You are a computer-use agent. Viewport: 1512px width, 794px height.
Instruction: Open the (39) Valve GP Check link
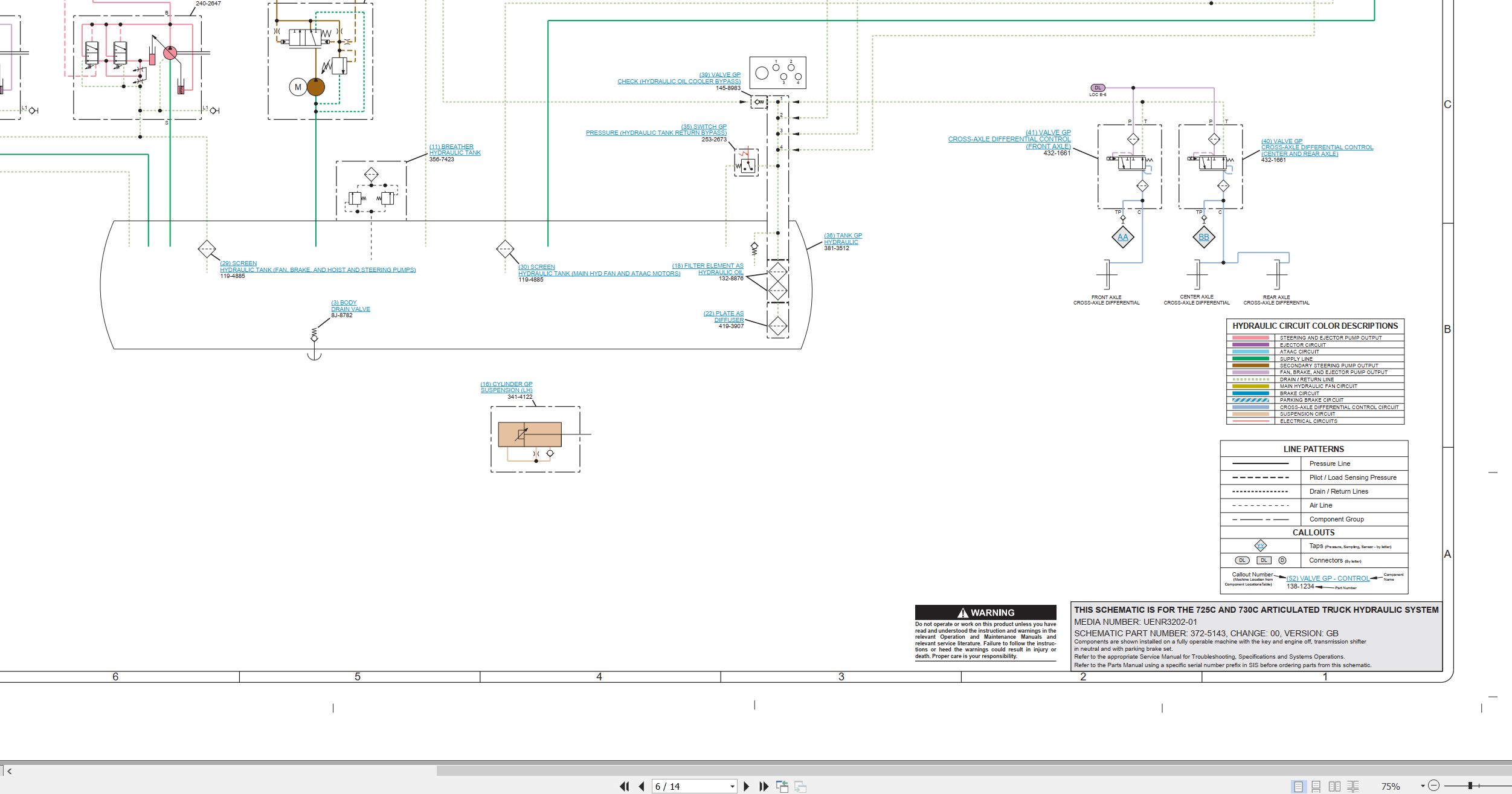[679, 78]
